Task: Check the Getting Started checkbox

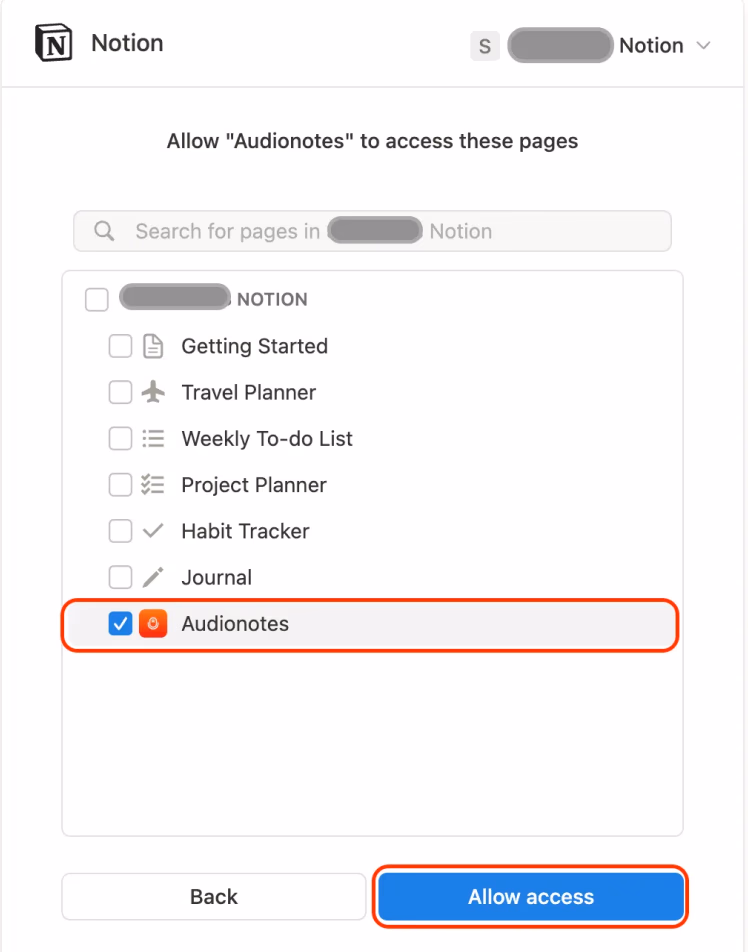Action: pyautogui.click(x=120, y=346)
